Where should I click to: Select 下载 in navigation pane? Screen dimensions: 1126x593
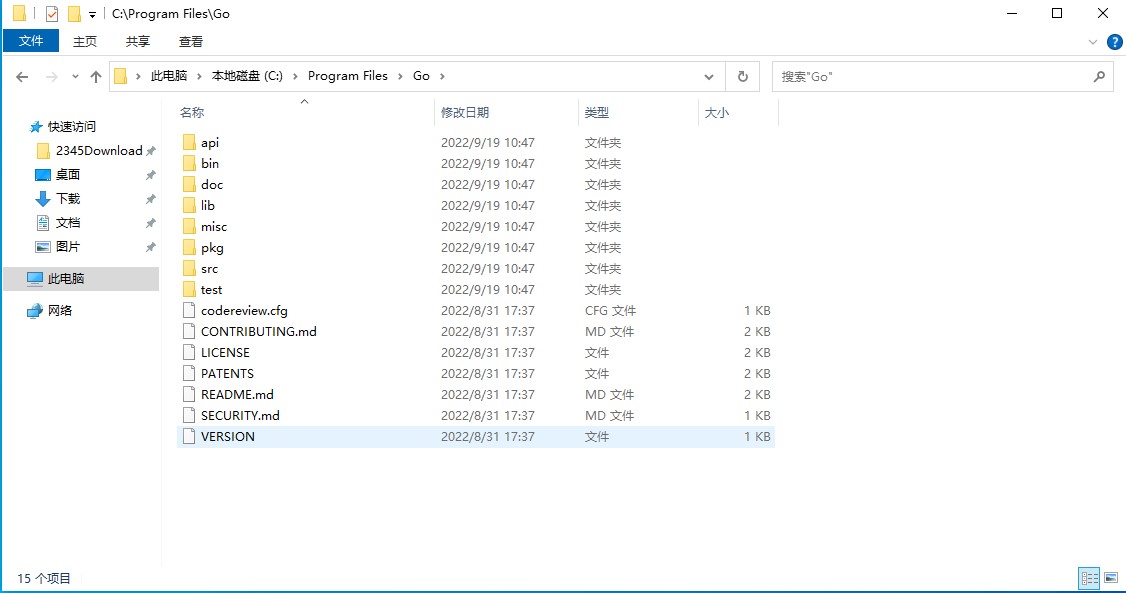68,199
